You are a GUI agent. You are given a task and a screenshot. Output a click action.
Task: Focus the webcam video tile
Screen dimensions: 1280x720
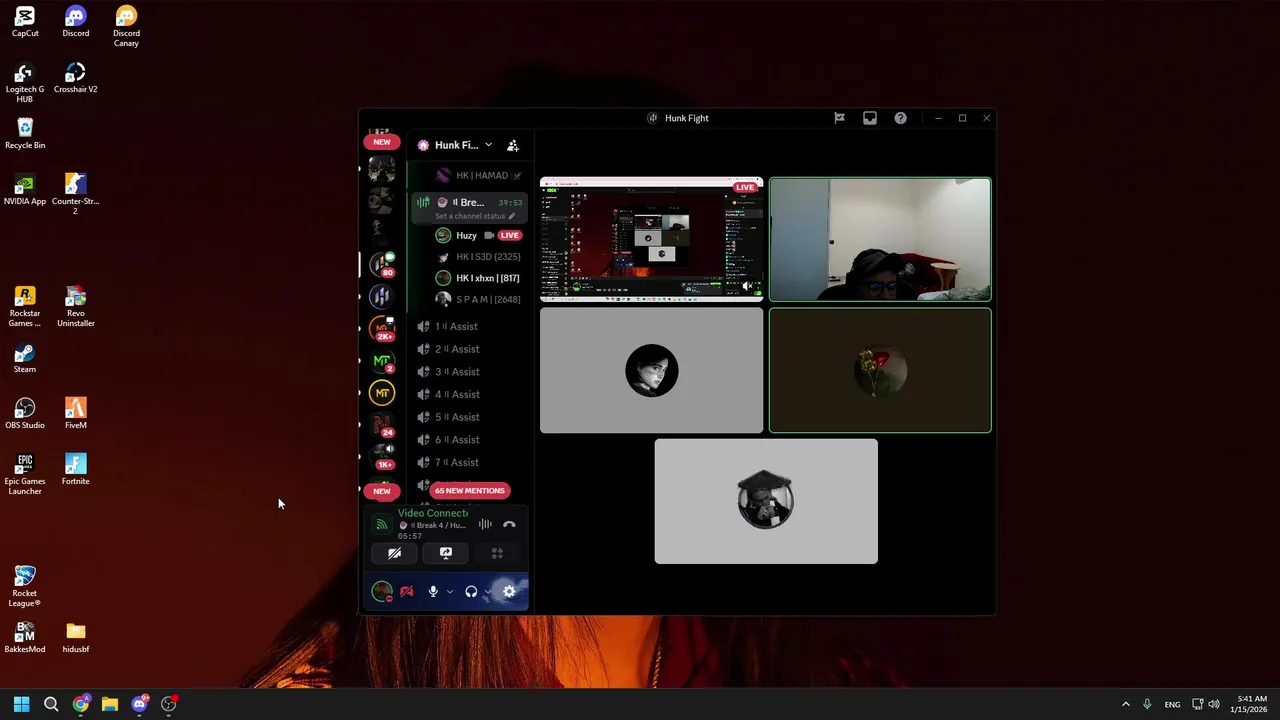[880, 239]
